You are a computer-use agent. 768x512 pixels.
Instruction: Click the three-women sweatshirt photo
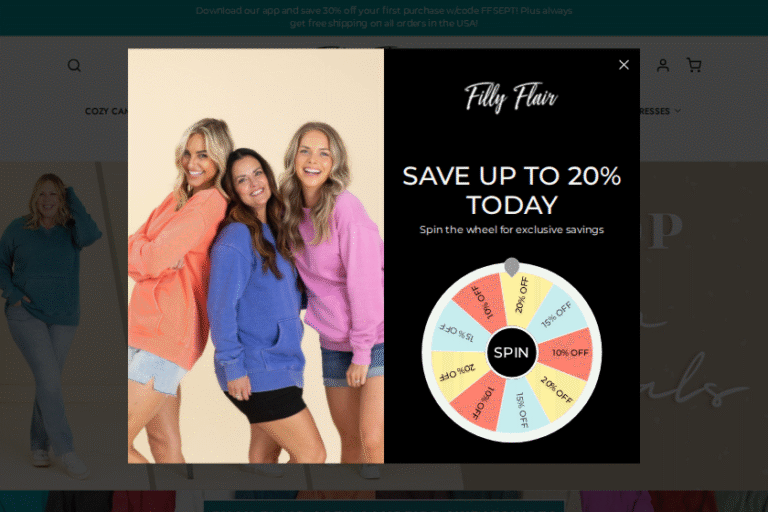click(256, 256)
